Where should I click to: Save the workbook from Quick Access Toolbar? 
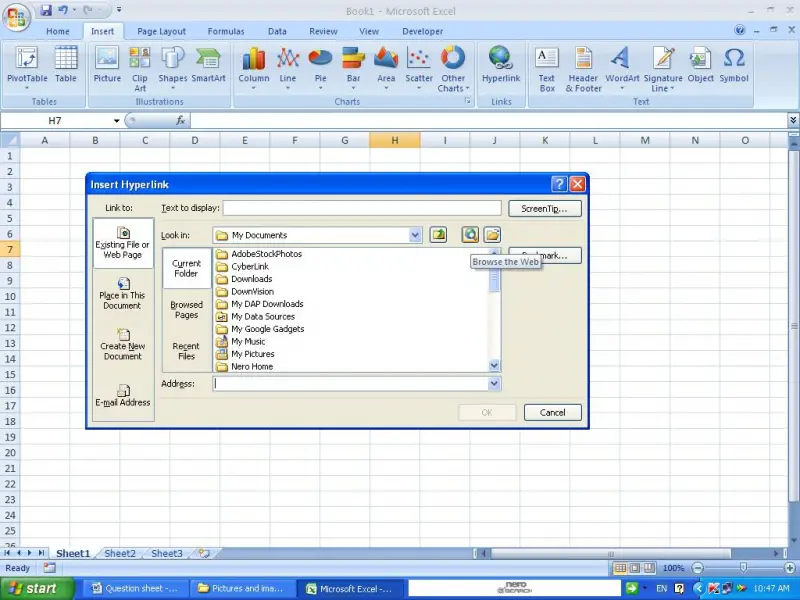(46, 10)
